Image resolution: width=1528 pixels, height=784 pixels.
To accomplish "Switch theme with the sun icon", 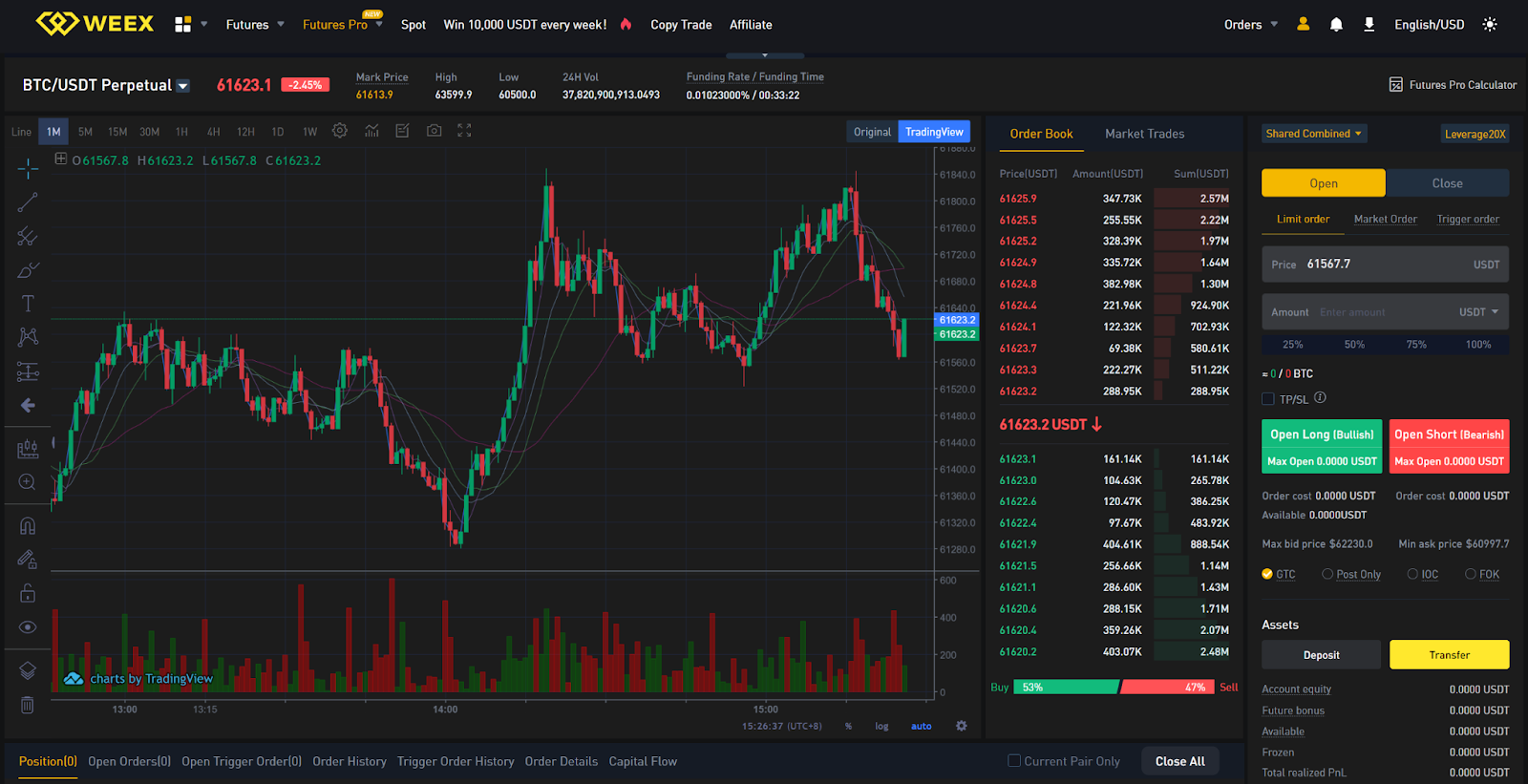I will pyautogui.click(x=1490, y=25).
